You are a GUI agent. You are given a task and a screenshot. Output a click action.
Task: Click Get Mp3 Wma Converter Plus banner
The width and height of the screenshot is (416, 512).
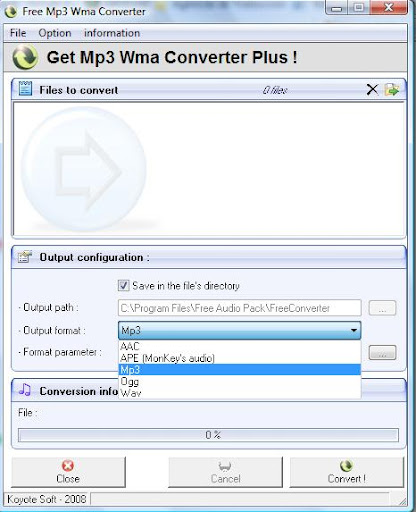click(205, 57)
